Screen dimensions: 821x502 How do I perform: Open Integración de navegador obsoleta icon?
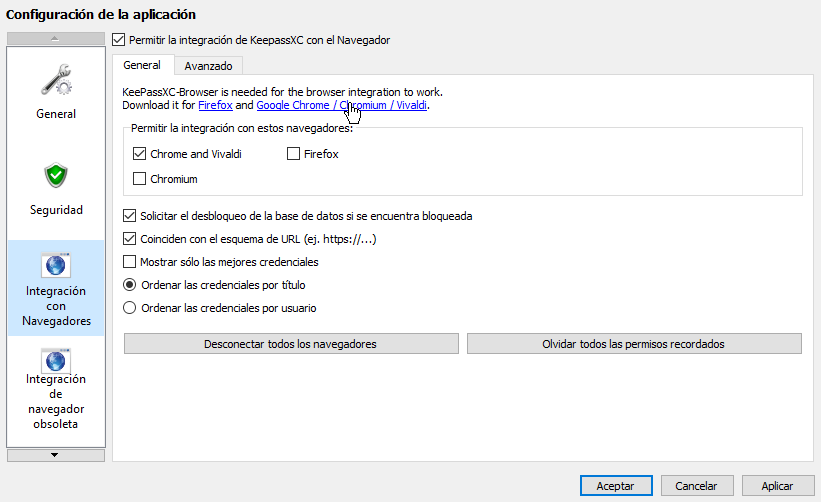[56, 361]
